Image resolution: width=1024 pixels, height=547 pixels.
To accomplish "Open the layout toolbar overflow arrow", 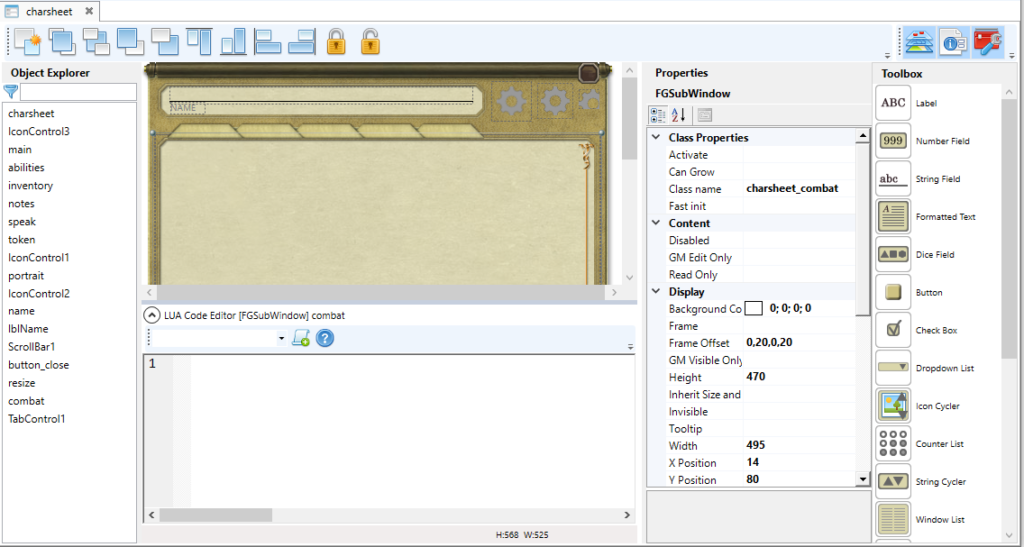I will point(888,55).
